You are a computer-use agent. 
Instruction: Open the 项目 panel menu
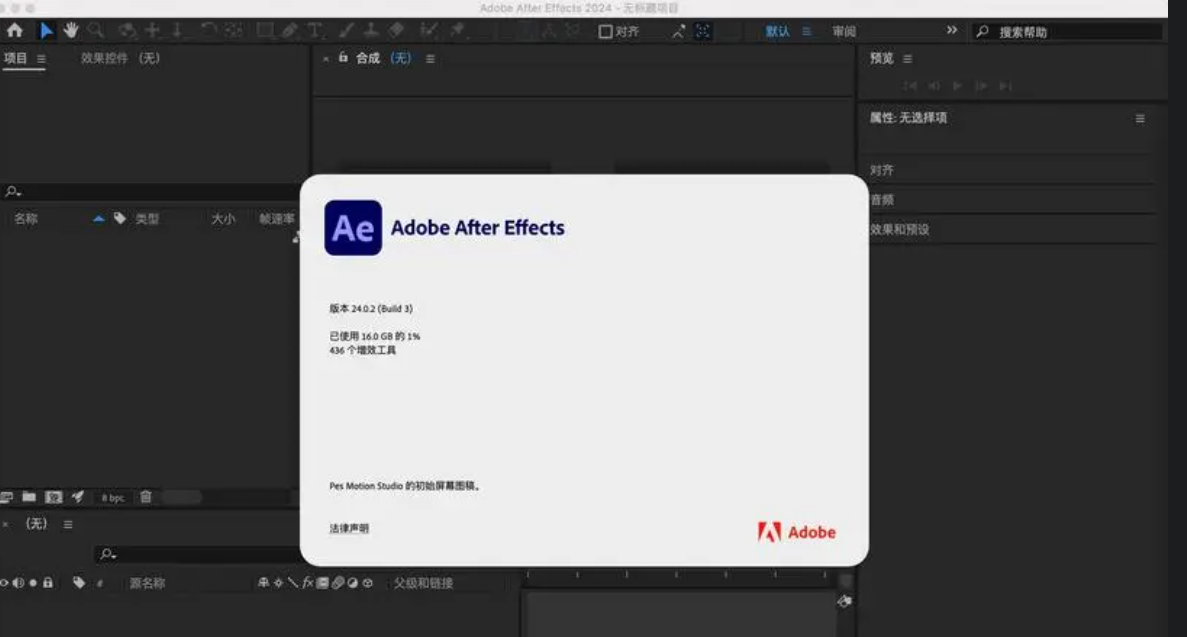40,58
